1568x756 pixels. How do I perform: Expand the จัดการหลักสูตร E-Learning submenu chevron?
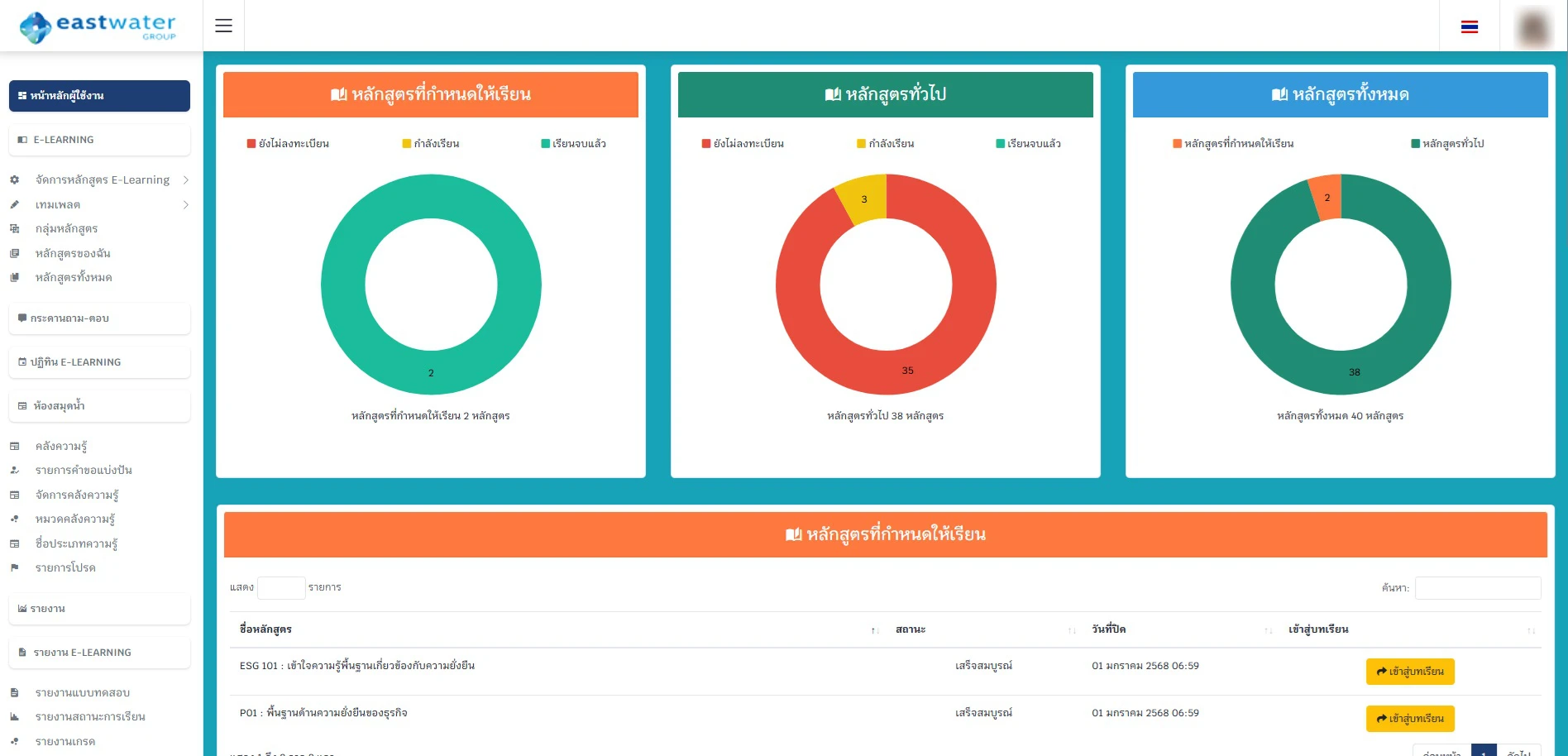pyautogui.click(x=186, y=179)
